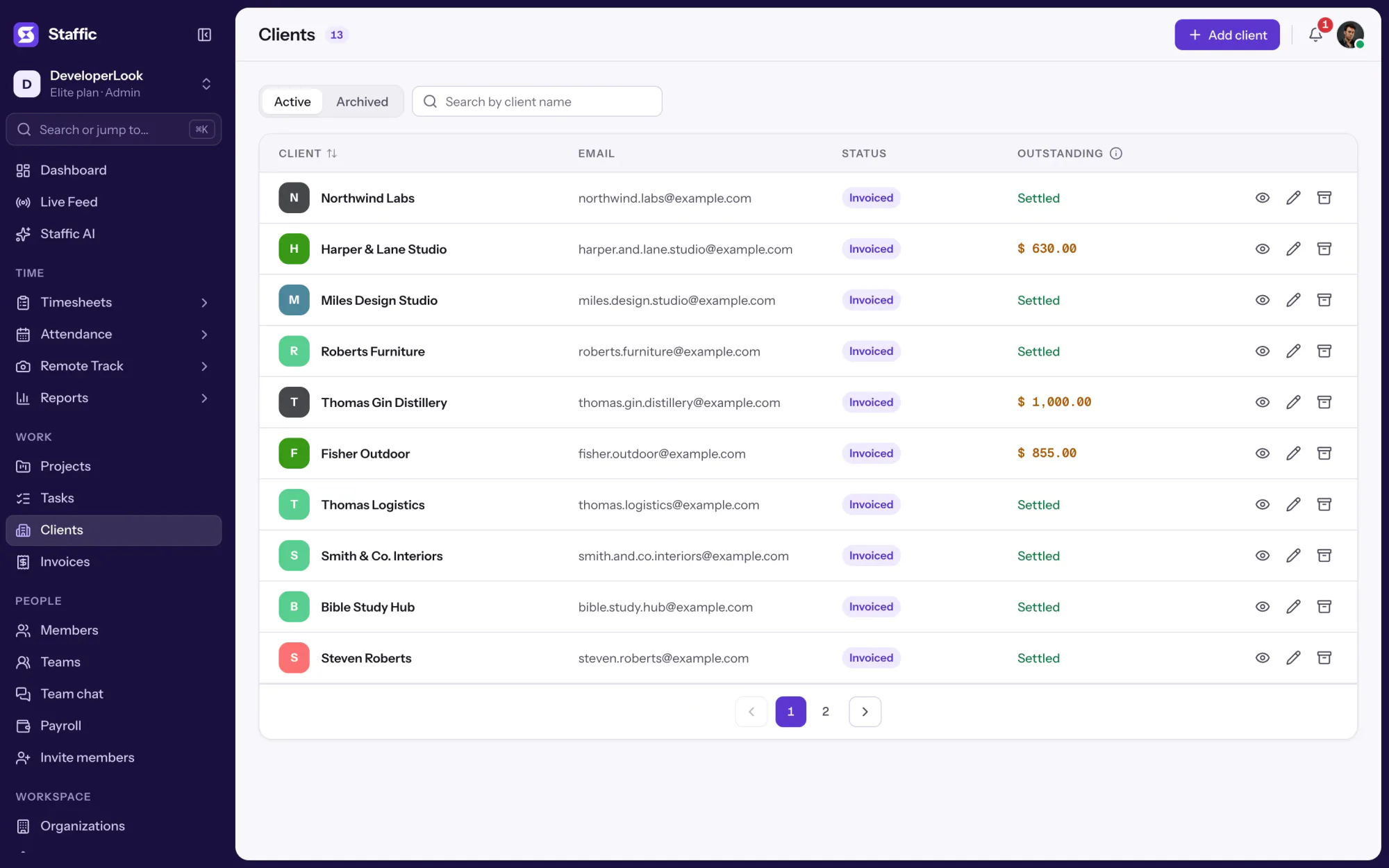Edit Bible Study Hub client
The image size is (1389, 868).
(1293, 607)
